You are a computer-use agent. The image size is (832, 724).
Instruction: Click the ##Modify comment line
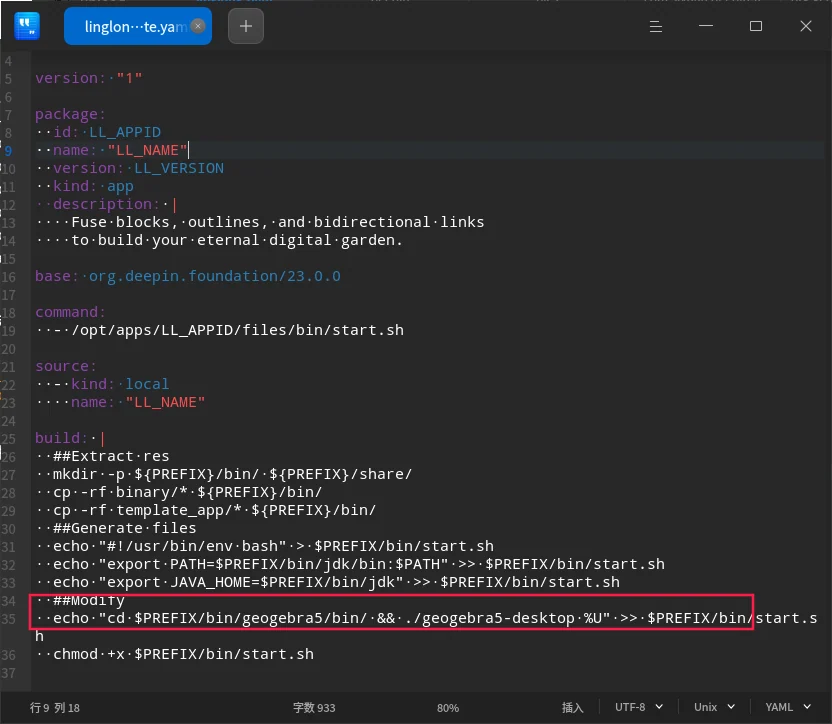tap(80, 601)
